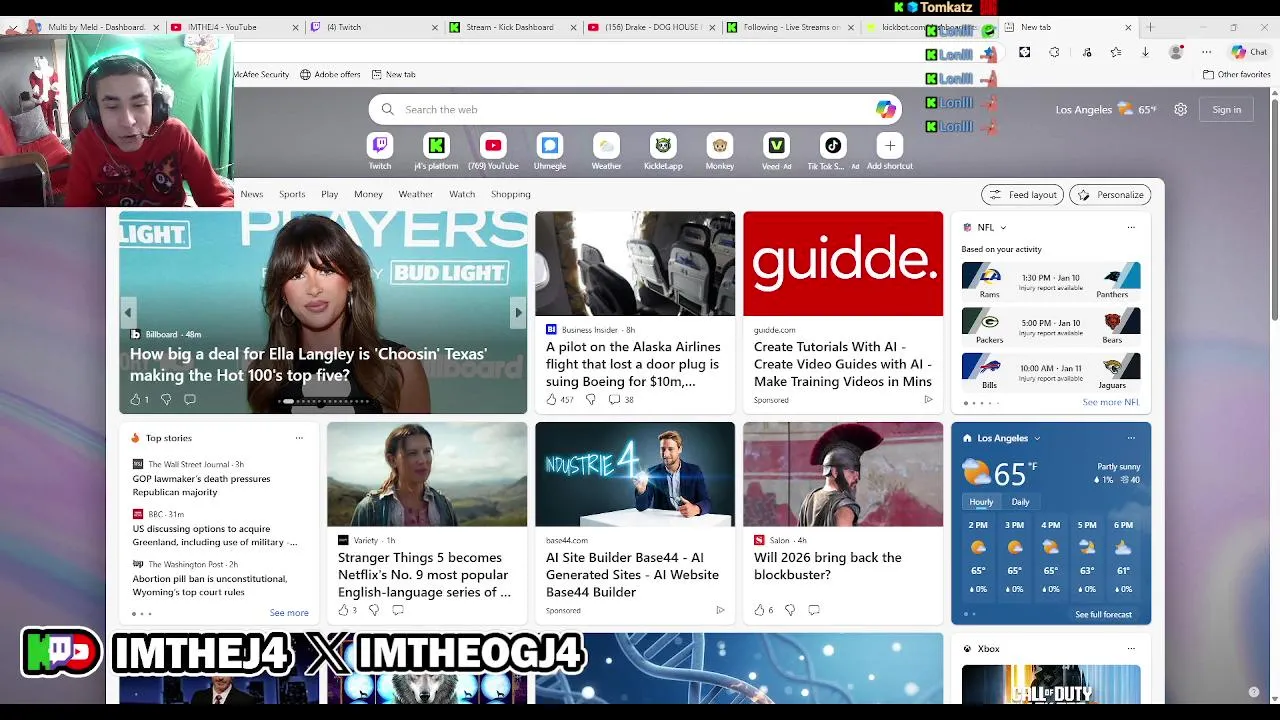Click the Feed layout button
Image resolution: width=1280 pixels, height=720 pixels.
click(1022, 195)
